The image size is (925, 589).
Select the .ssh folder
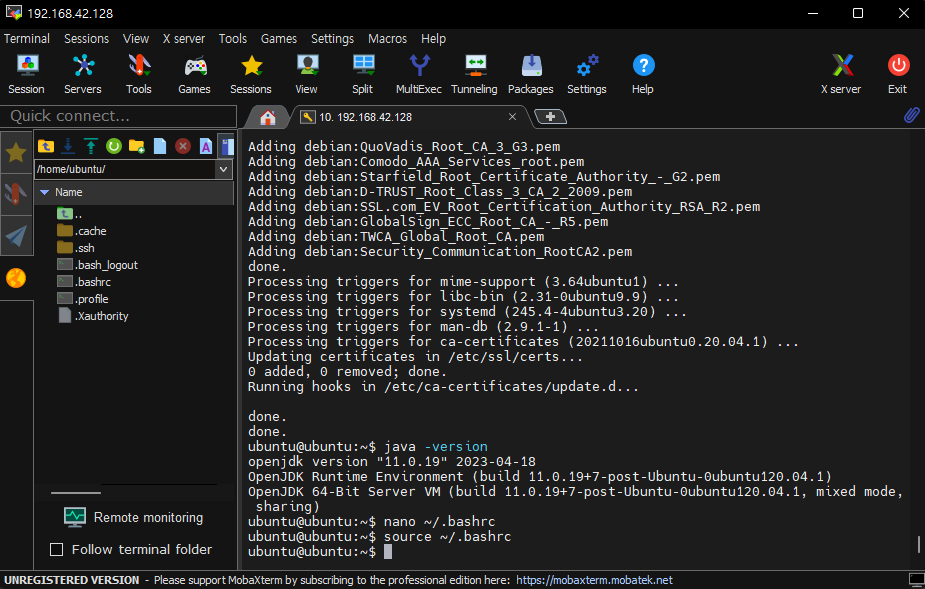pyautogui.click(x=76, y=248)
